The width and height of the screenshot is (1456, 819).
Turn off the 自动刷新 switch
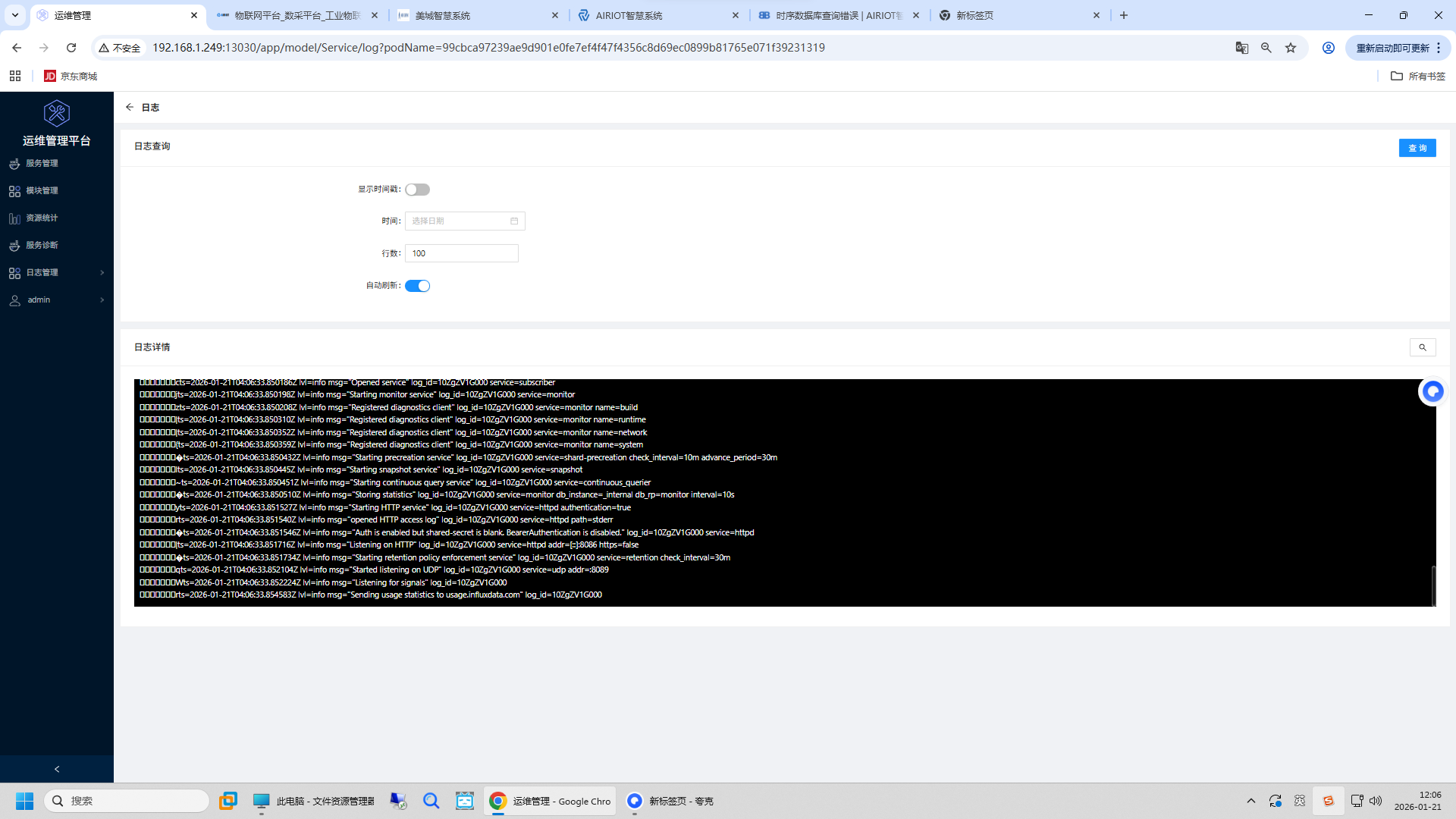(417, 286)
